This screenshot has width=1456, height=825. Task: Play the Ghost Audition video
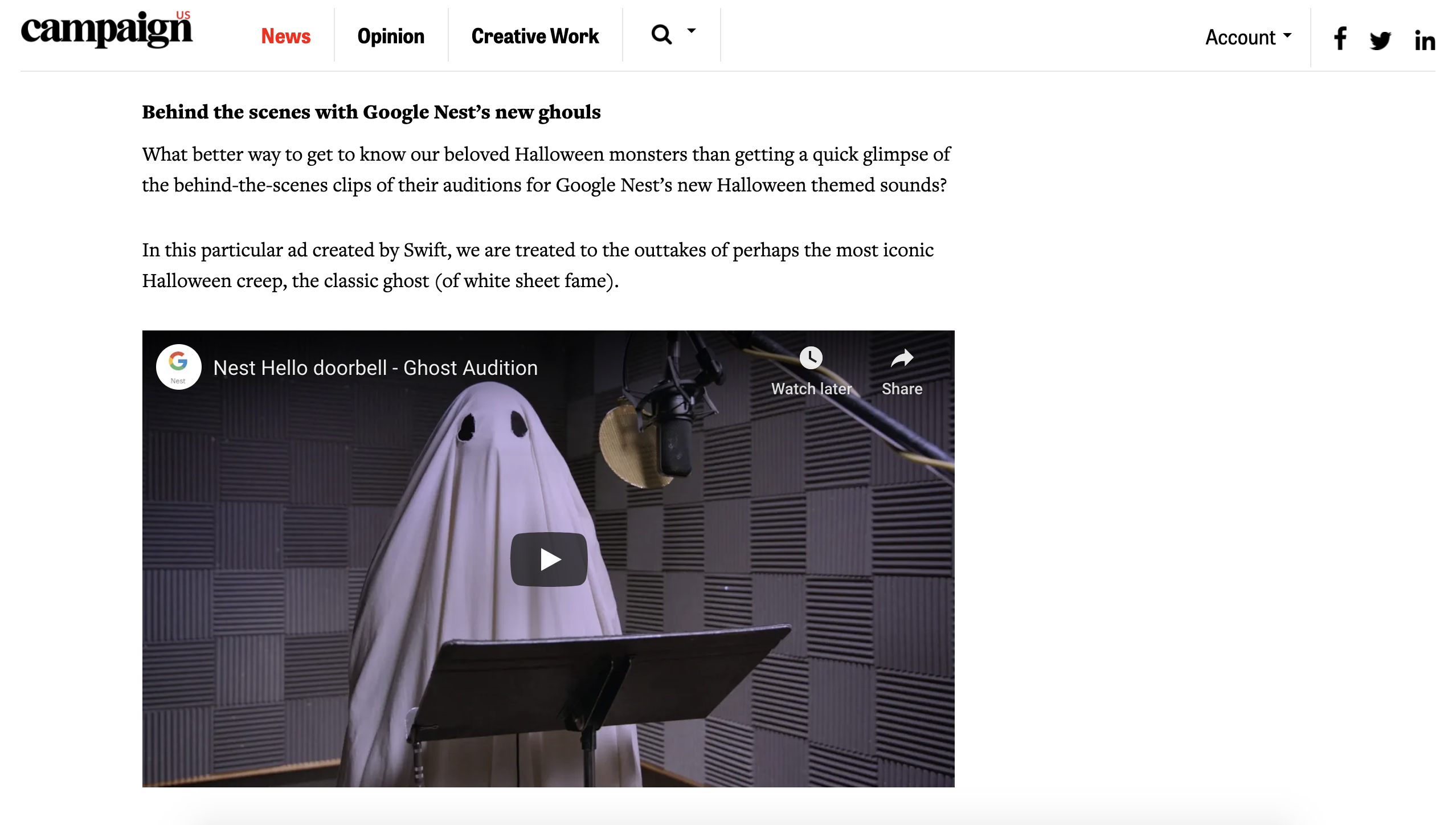[x=549, y=559]
